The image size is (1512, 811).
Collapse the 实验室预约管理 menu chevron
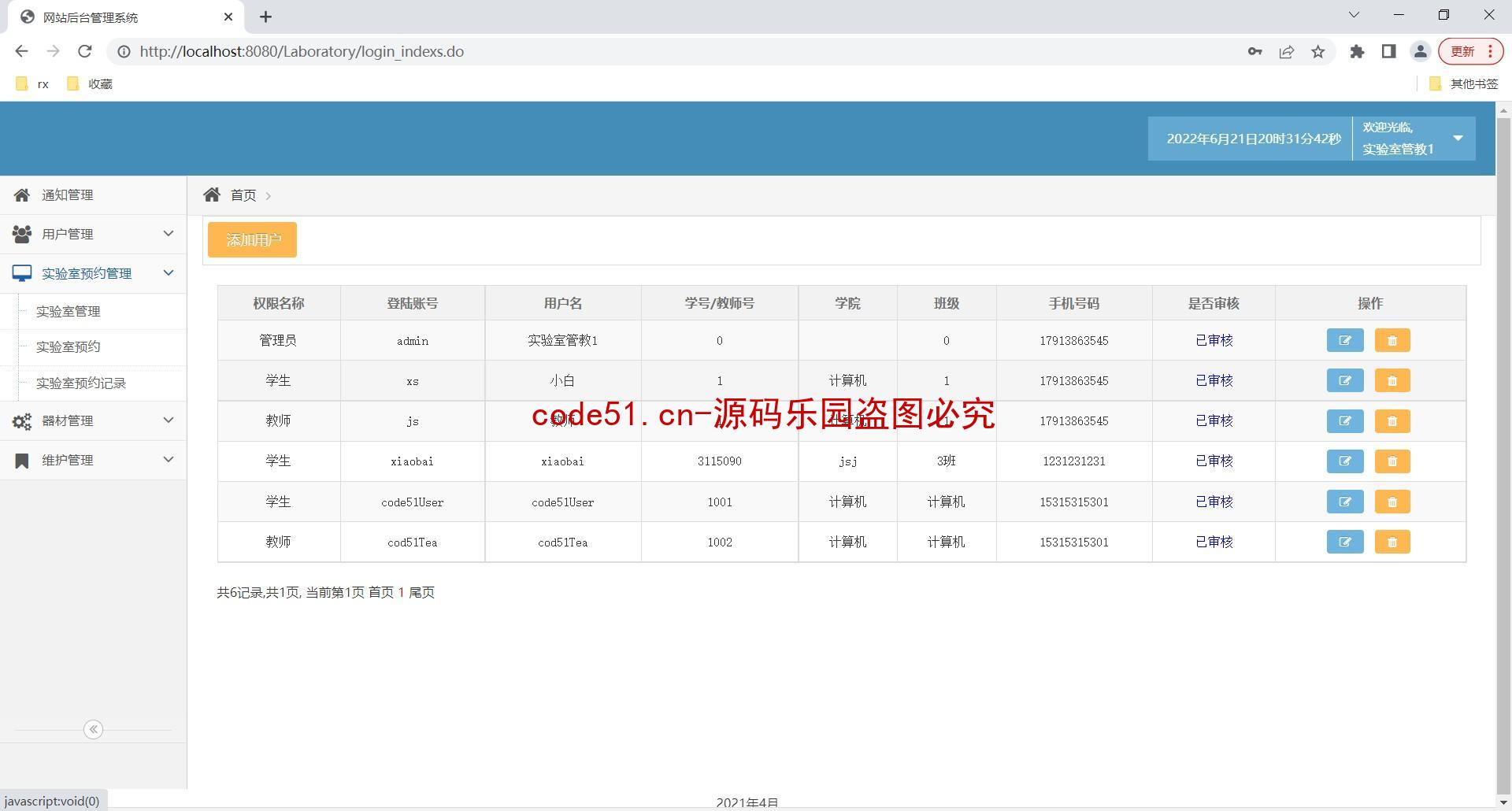point(168,272)
